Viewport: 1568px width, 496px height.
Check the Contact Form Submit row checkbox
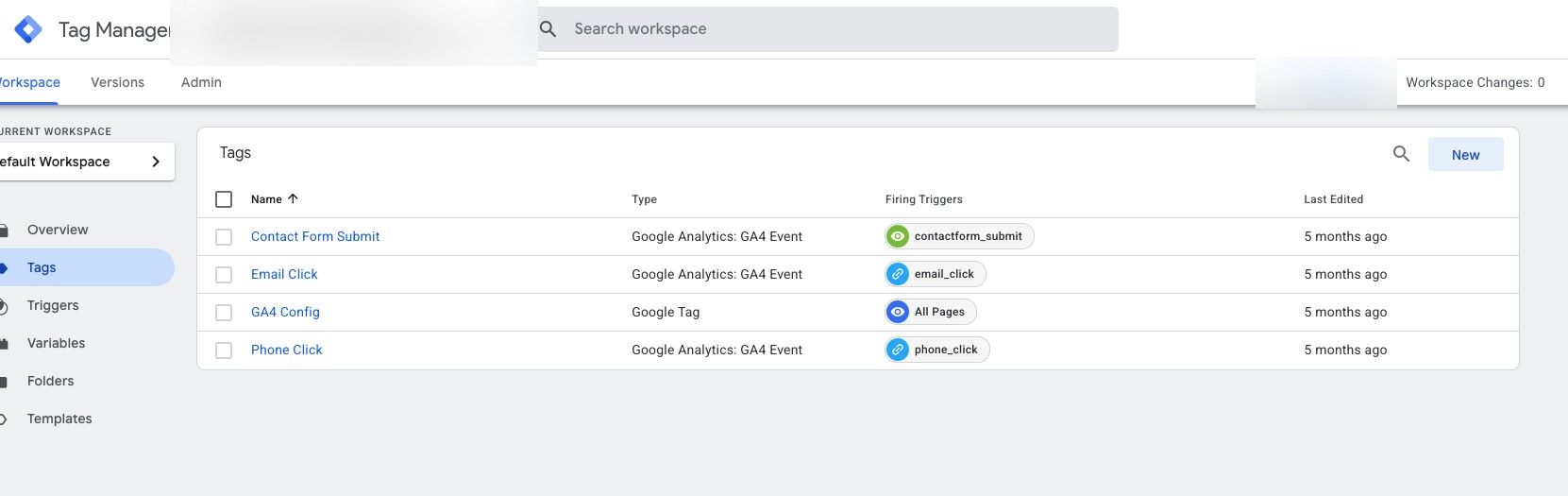(x=224, y=237)
